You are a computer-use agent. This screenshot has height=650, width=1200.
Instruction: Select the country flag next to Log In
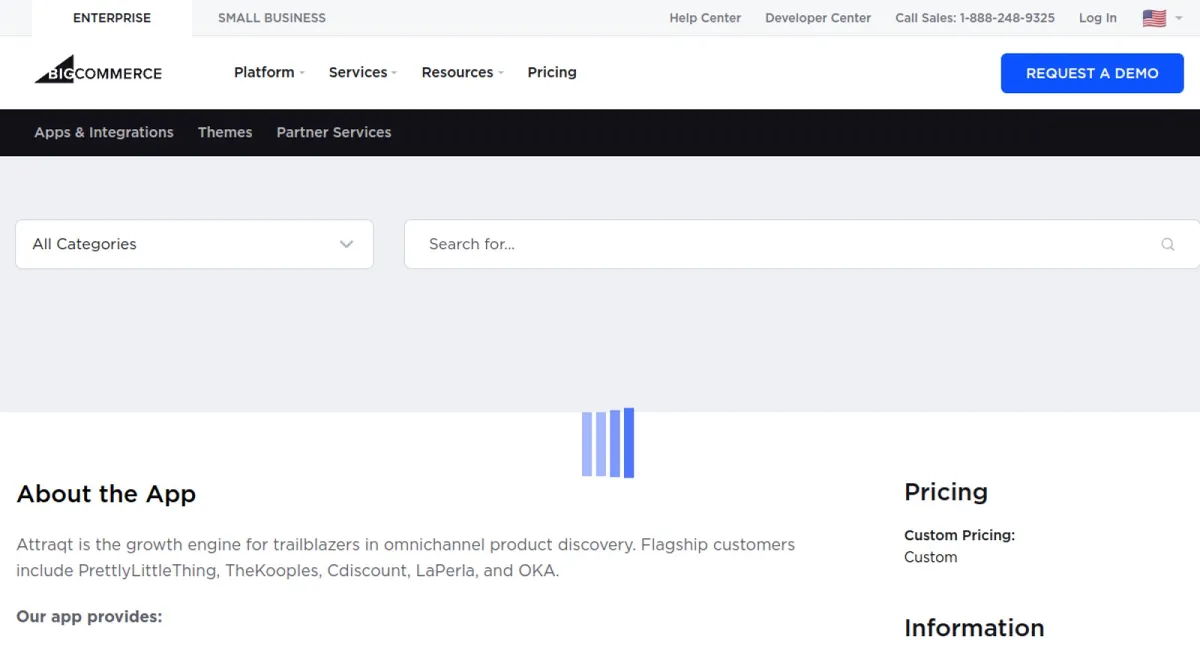click(1154, 17)
